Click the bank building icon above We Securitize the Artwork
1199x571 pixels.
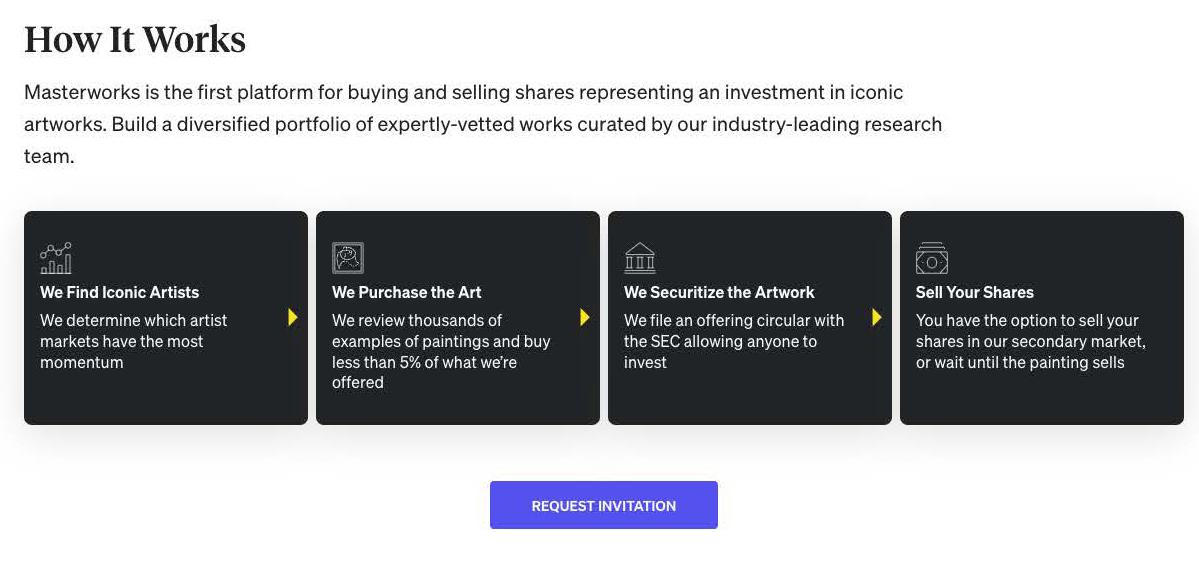(x=640, y=258)
